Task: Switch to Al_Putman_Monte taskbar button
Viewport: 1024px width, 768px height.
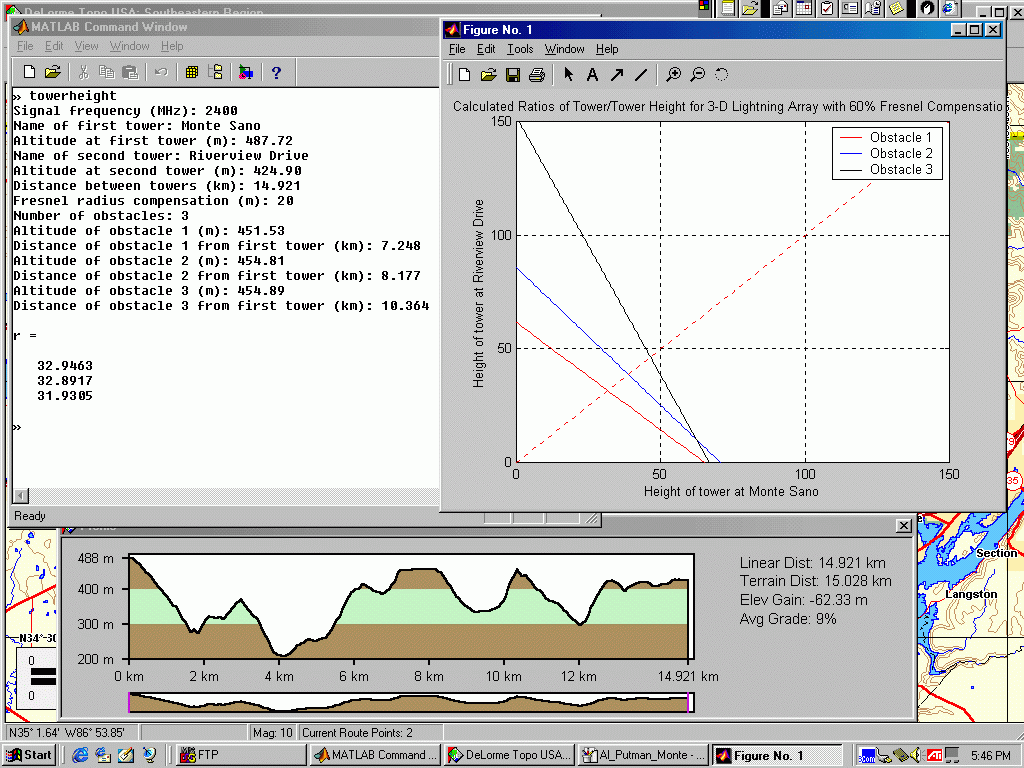Action: coord(643,755)
